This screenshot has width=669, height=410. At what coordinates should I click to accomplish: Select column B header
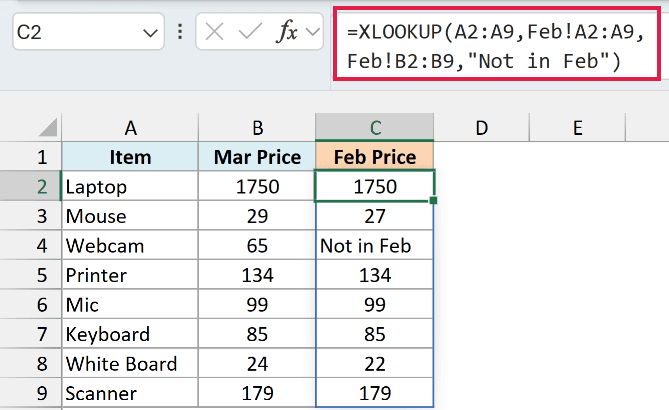(257, 128)
